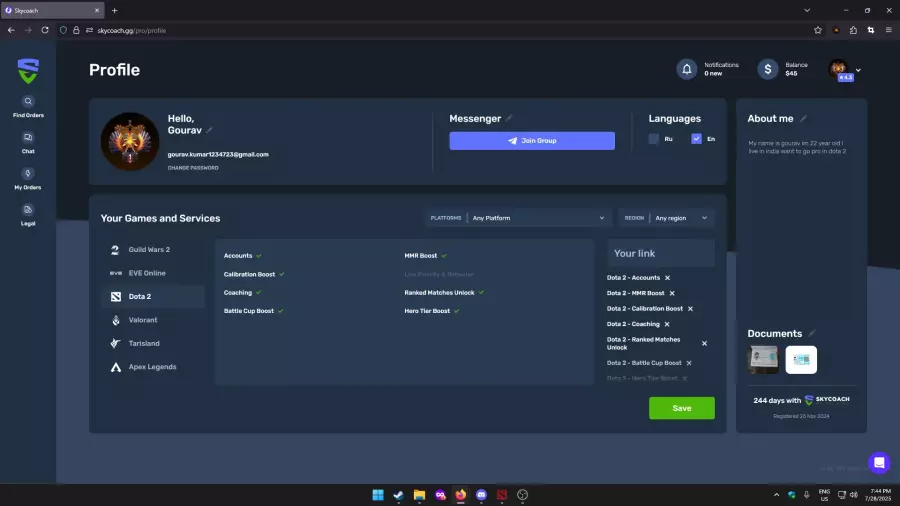This screenshot has width=900, height=506.
Task: Toggle the Coaching service
Action: point(242,293)
